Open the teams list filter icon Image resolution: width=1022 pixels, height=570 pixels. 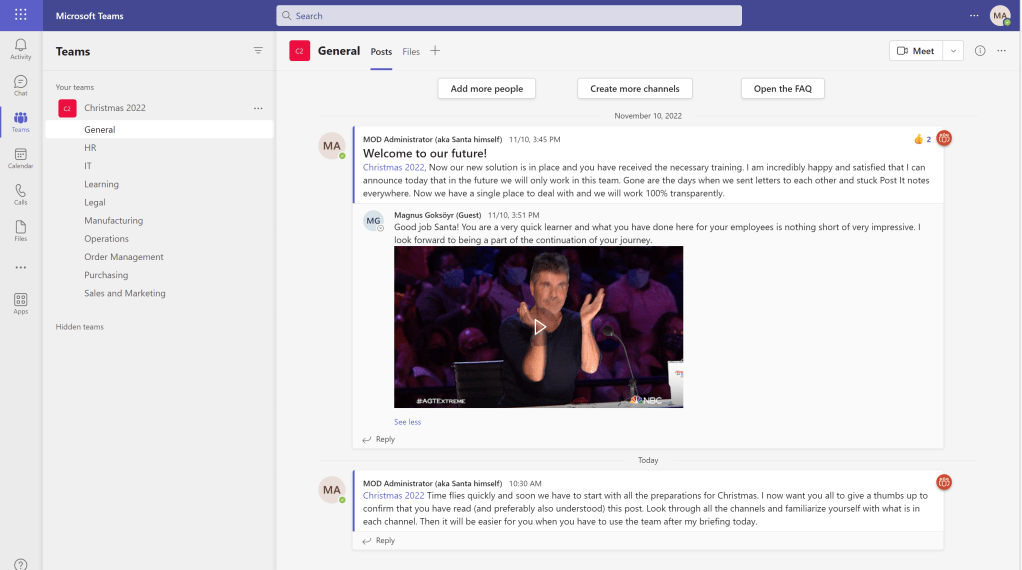[258, 51]
